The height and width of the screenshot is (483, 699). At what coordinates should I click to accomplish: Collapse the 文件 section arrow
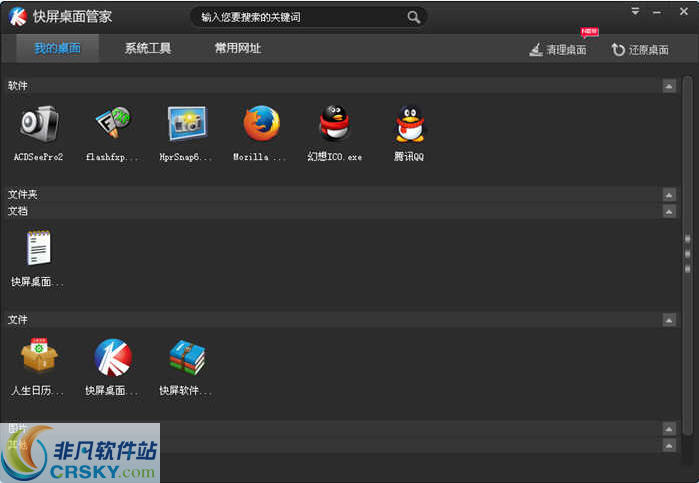[669, 320]
